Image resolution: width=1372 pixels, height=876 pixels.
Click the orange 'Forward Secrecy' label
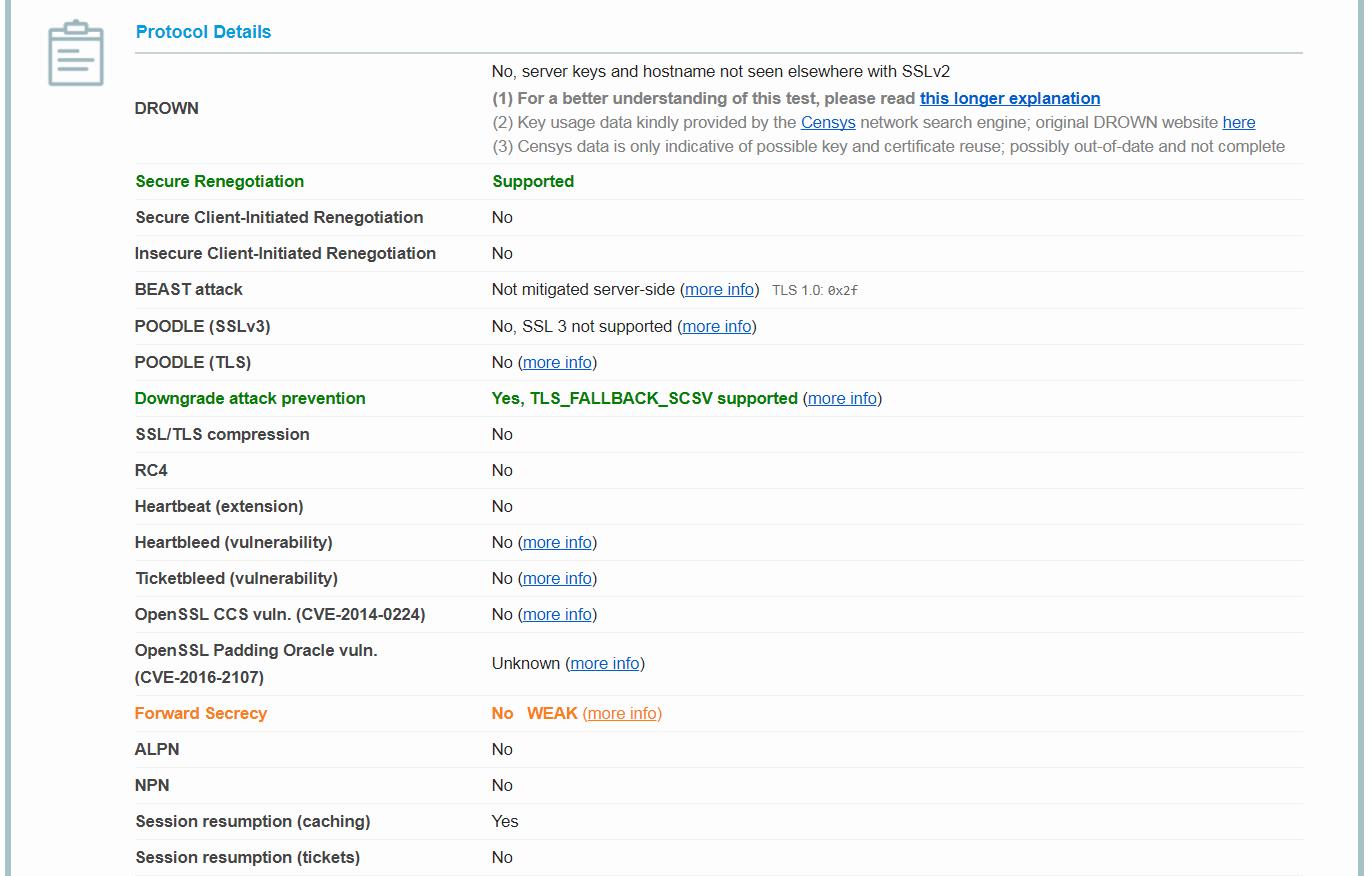[201, 713]
